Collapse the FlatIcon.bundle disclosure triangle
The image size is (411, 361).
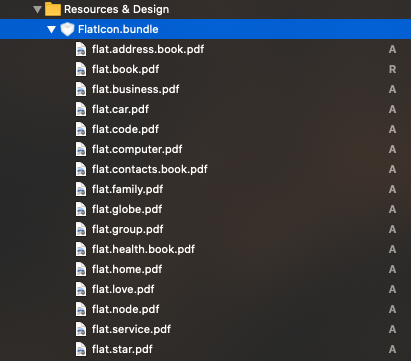pos(51,29)
